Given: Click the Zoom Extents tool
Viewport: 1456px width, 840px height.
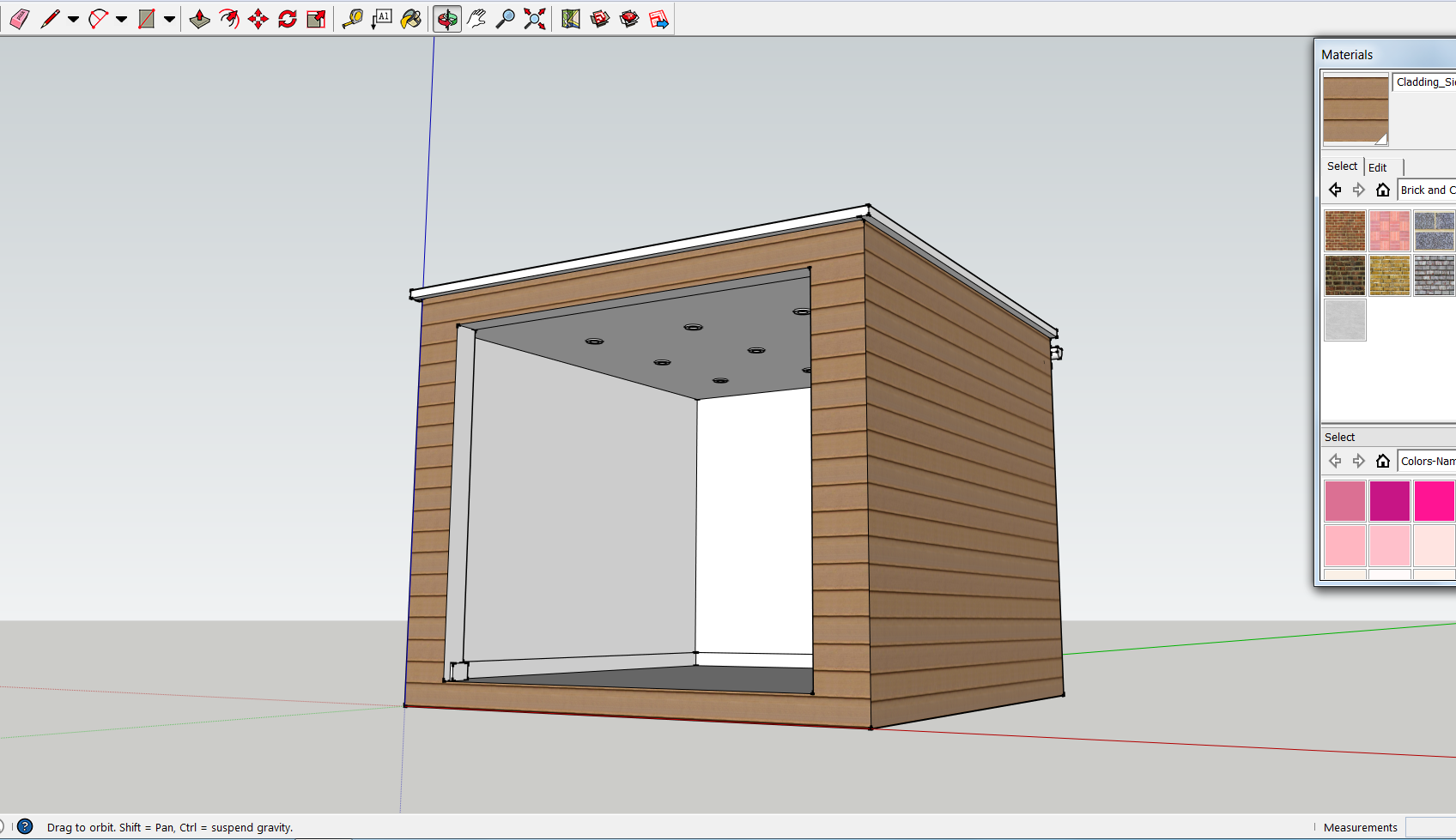Looking at the screenshot, I should point(535,19).
